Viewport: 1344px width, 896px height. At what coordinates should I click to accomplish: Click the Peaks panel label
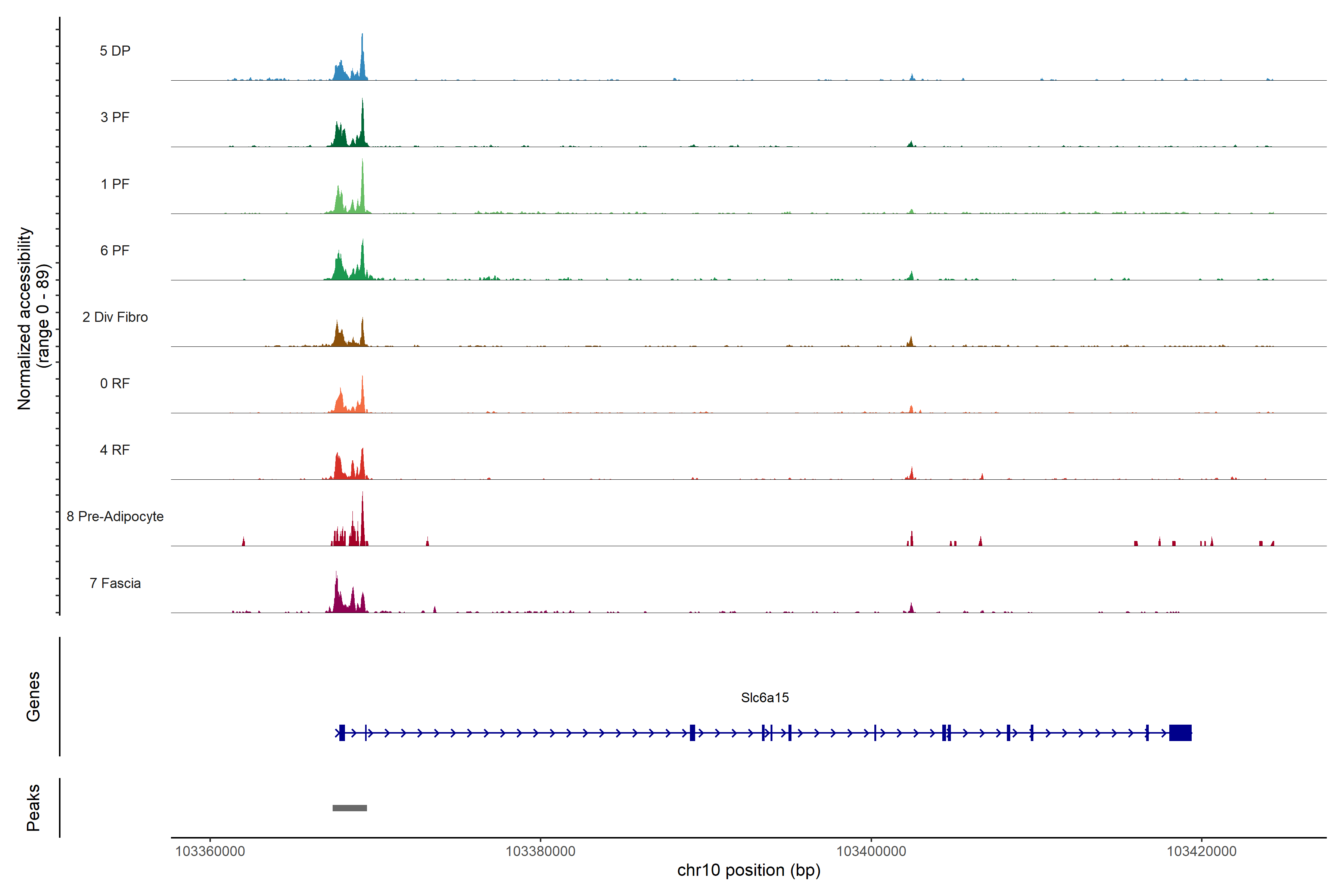(33, 808)
